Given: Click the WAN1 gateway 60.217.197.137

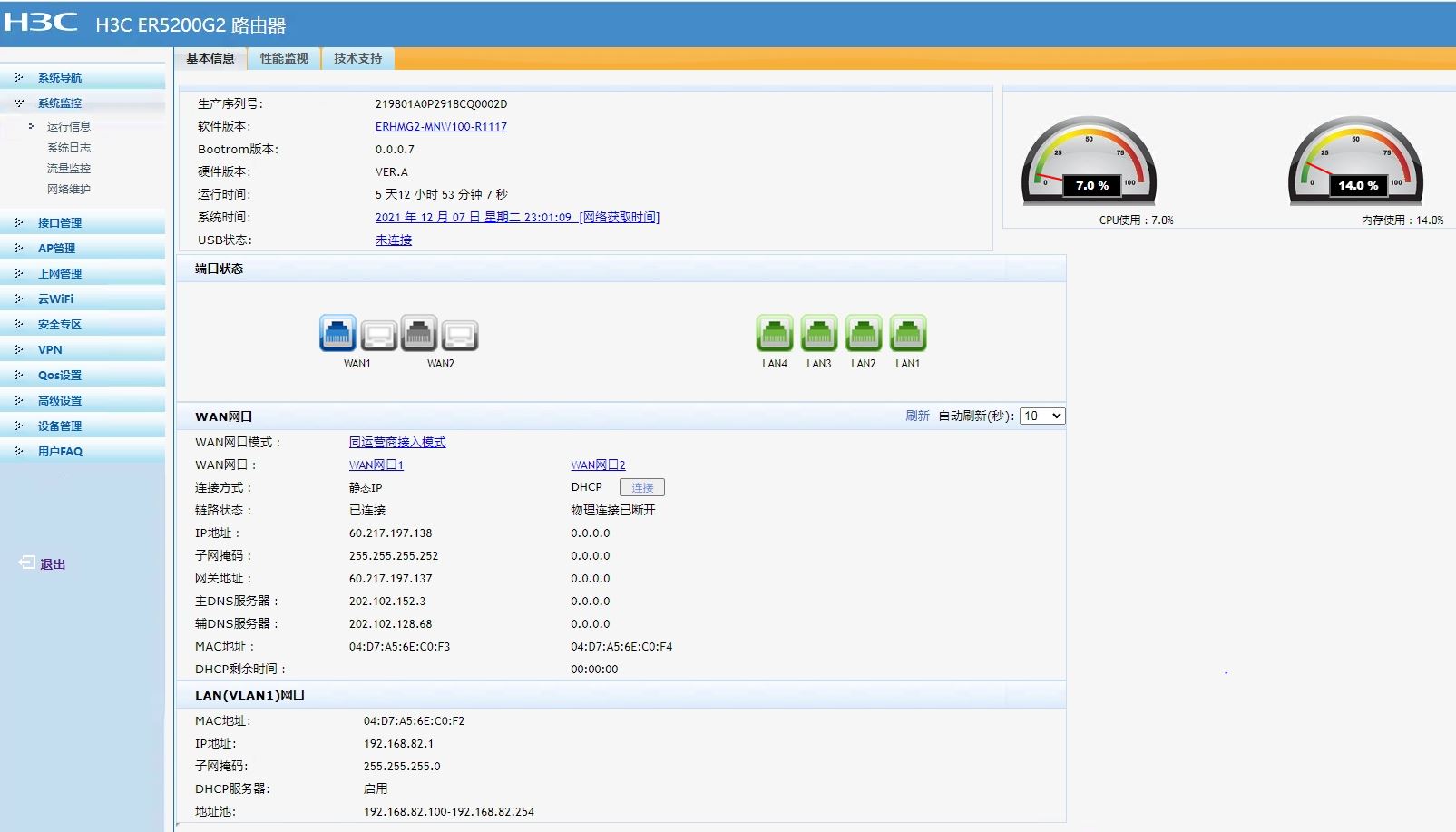Looking at the screenshot, I should 391,578.
